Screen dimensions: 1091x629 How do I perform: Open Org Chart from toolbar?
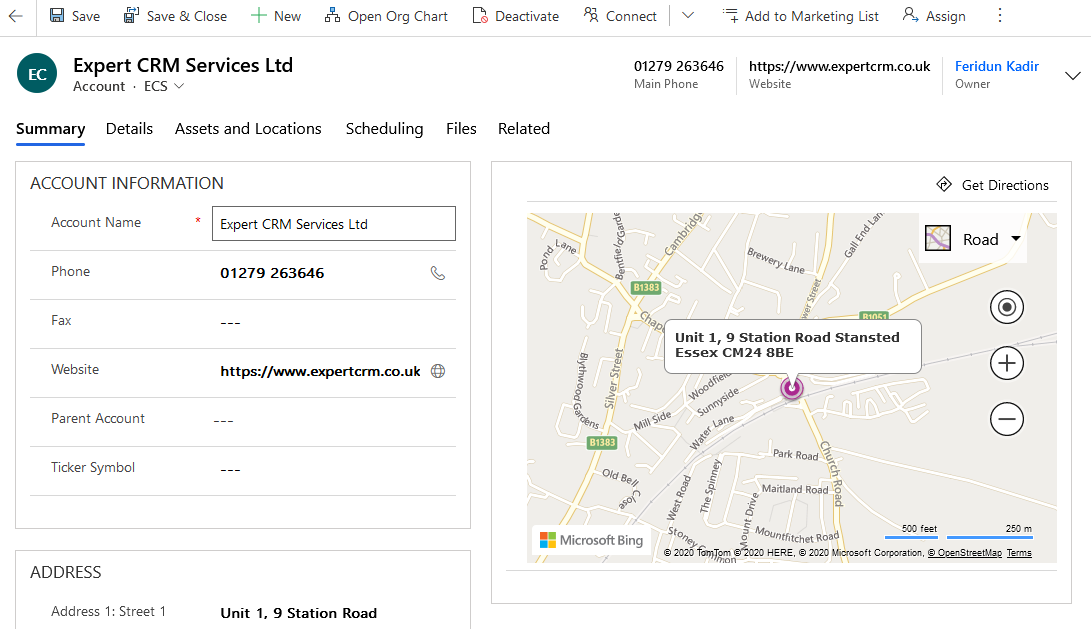pyautogui.click(x=386, y=16)
